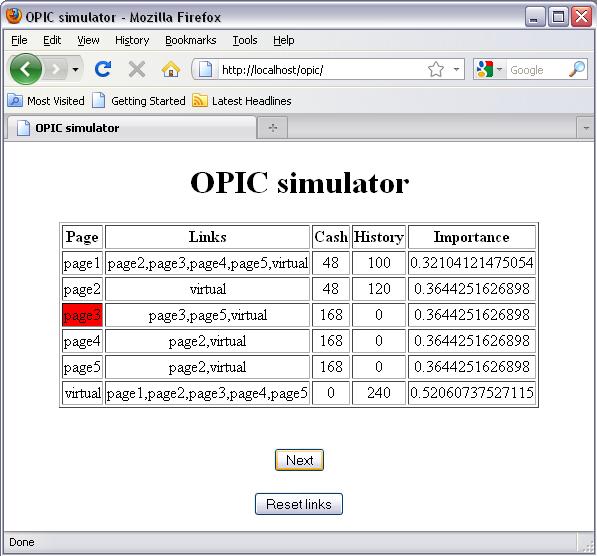Open the View menu
This screenshot has height=556, width=597.
(x=88, y=40)
